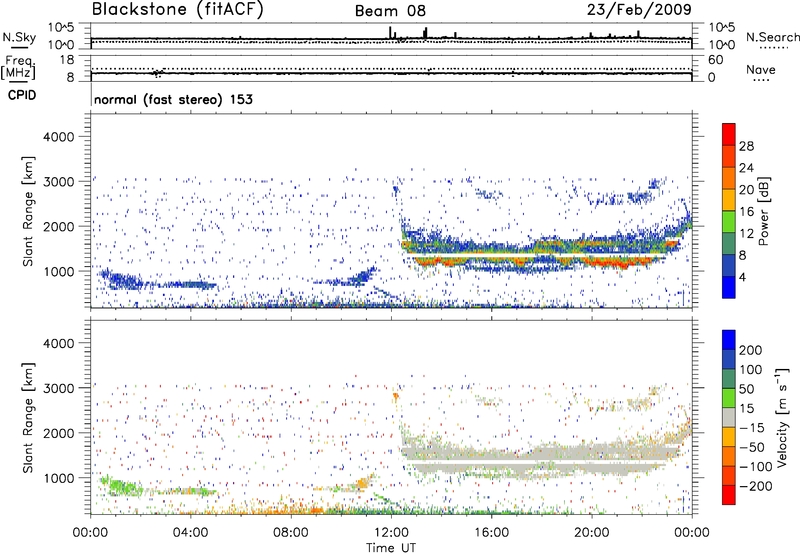800x554 pixels.
Task: Click the "200" tick on the velocity colorbar
Action: (x=751, y=350)
